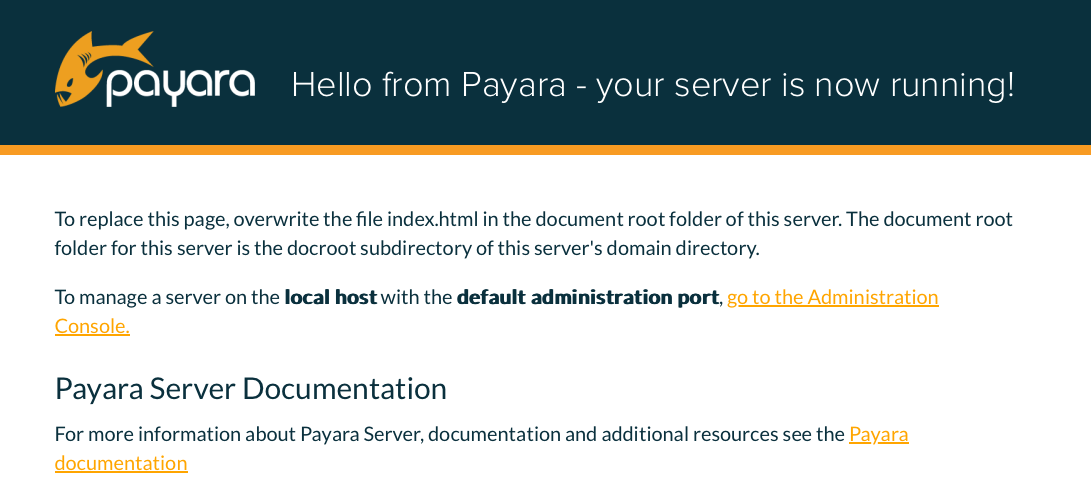Open the Administration Console link
Viewport: 1091px width, 496px height.
point(832,297)
